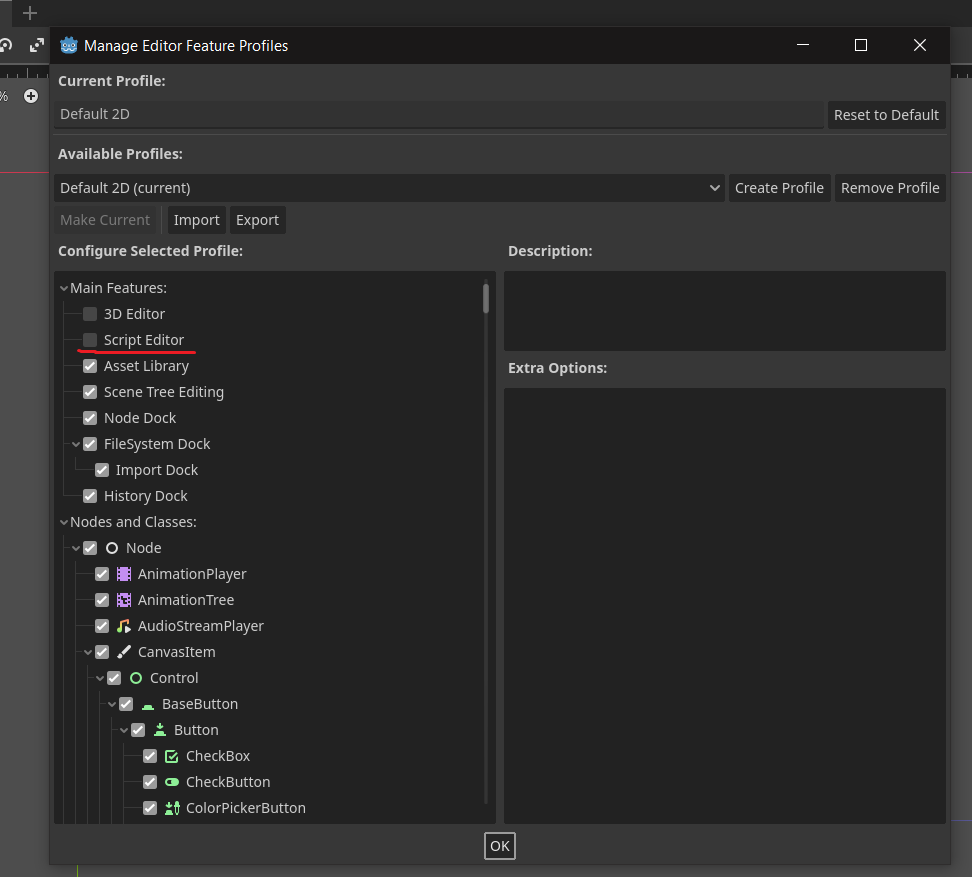Confirm with the OK button

point(499,845)
